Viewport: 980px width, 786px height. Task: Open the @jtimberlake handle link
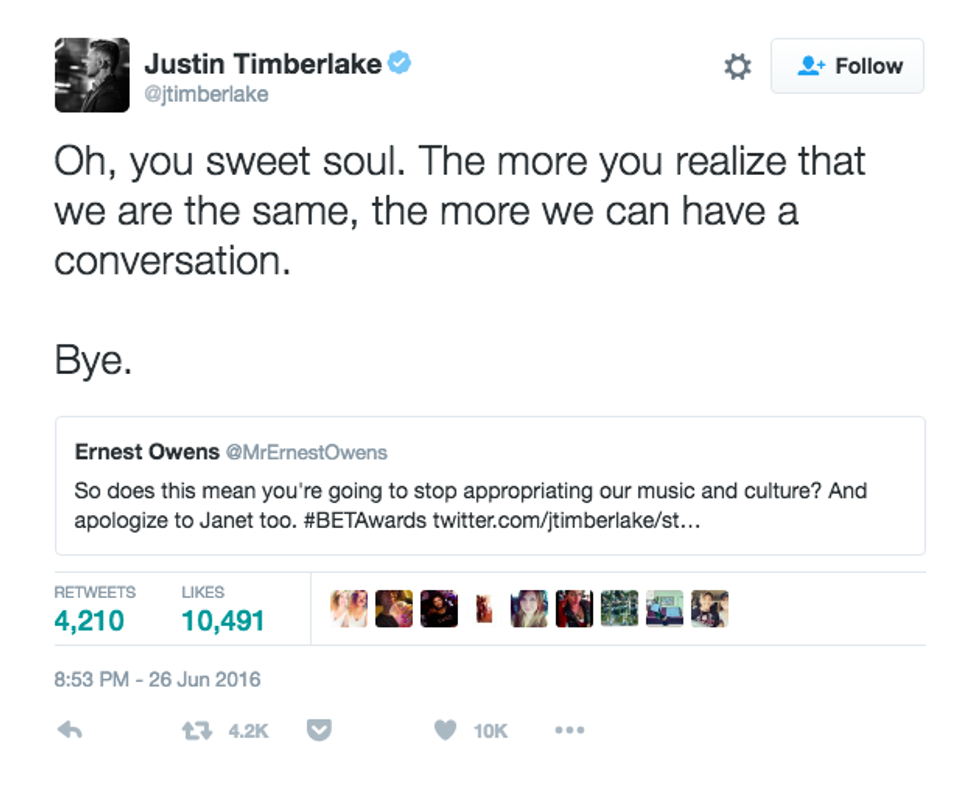tap(206, 94)
